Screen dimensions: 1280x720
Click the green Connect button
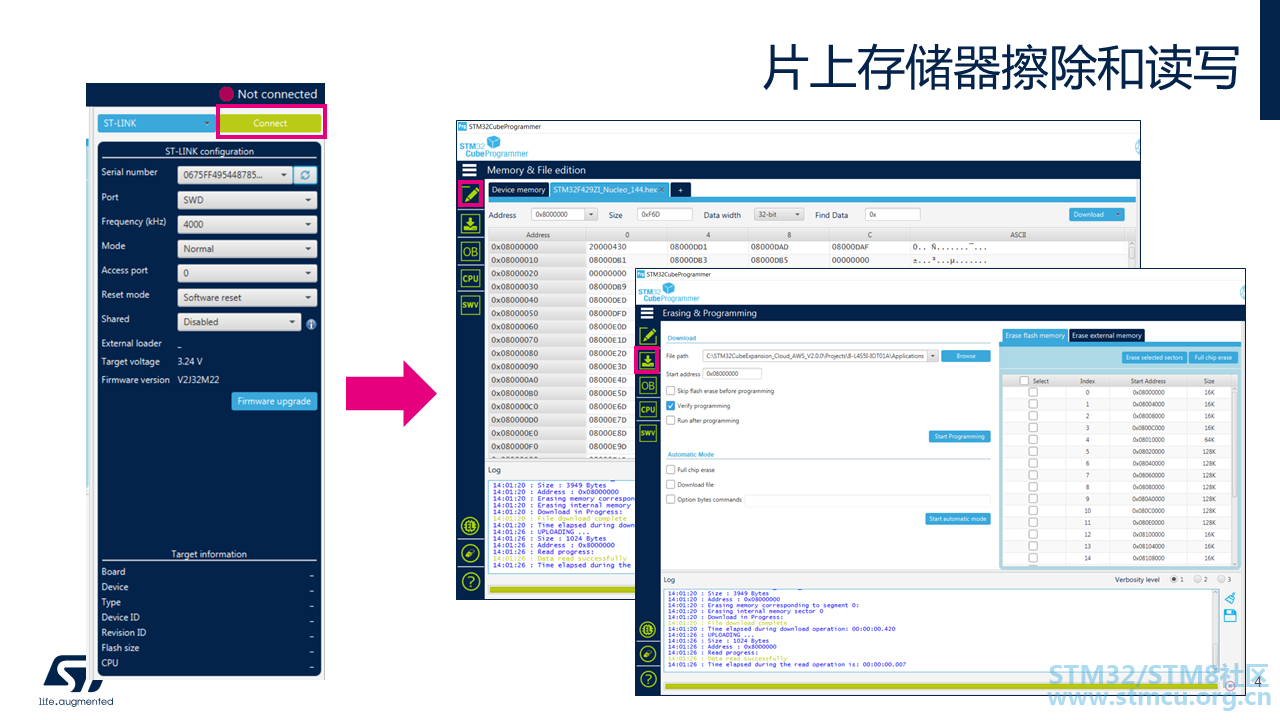270,123
